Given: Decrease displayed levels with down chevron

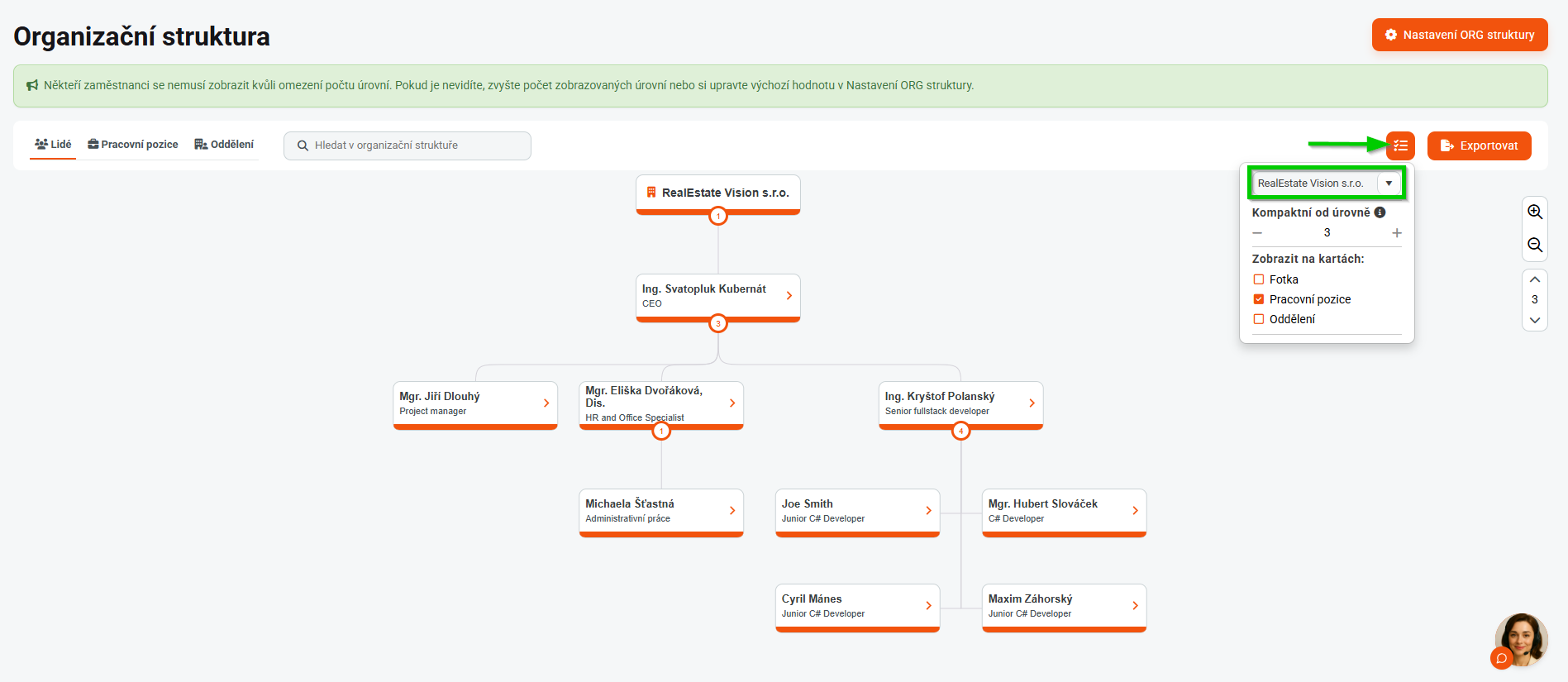Looking at the screenshot, I should 1535,320.
